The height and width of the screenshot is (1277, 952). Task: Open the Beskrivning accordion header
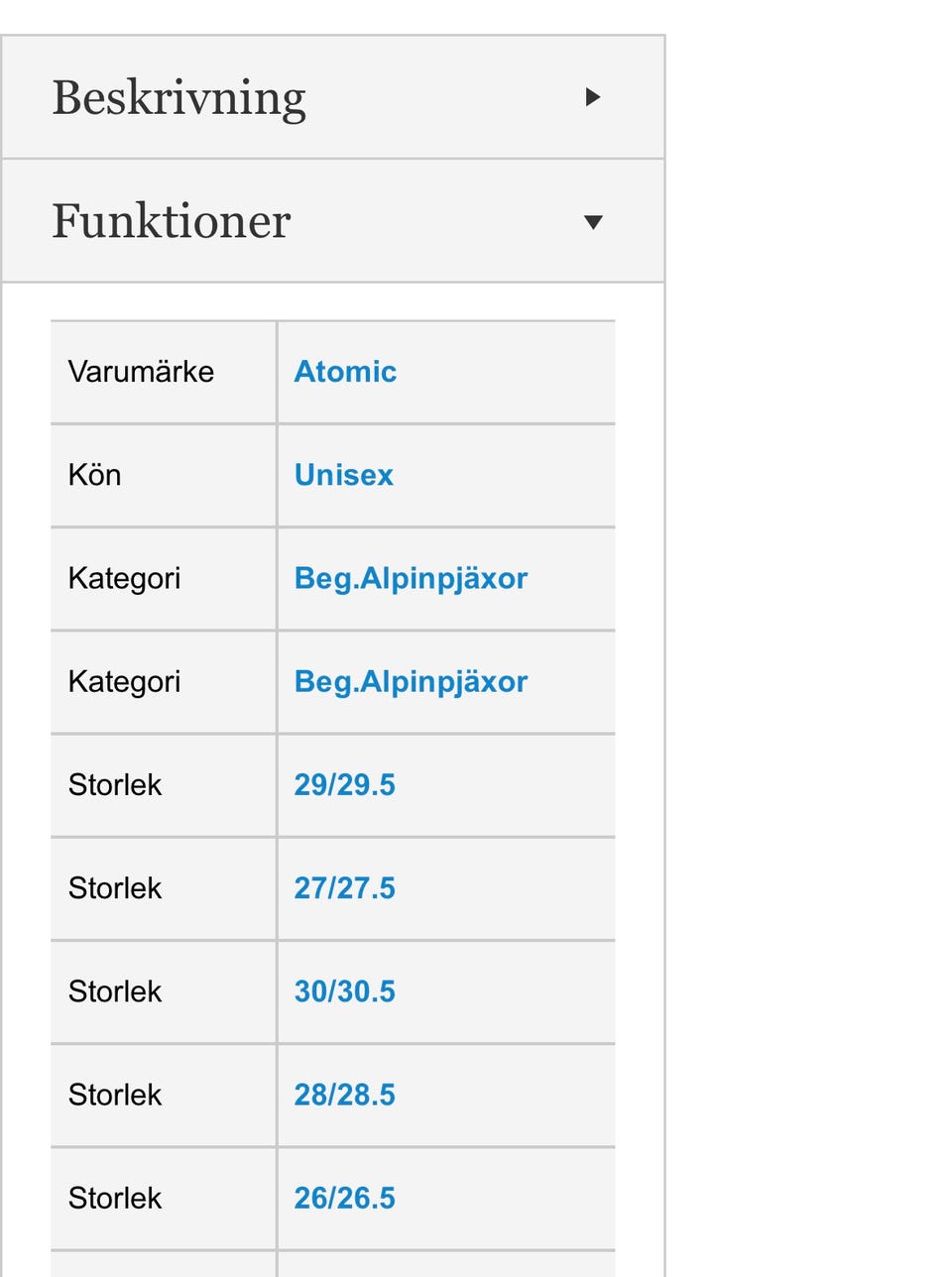click(x=178, y=97)
